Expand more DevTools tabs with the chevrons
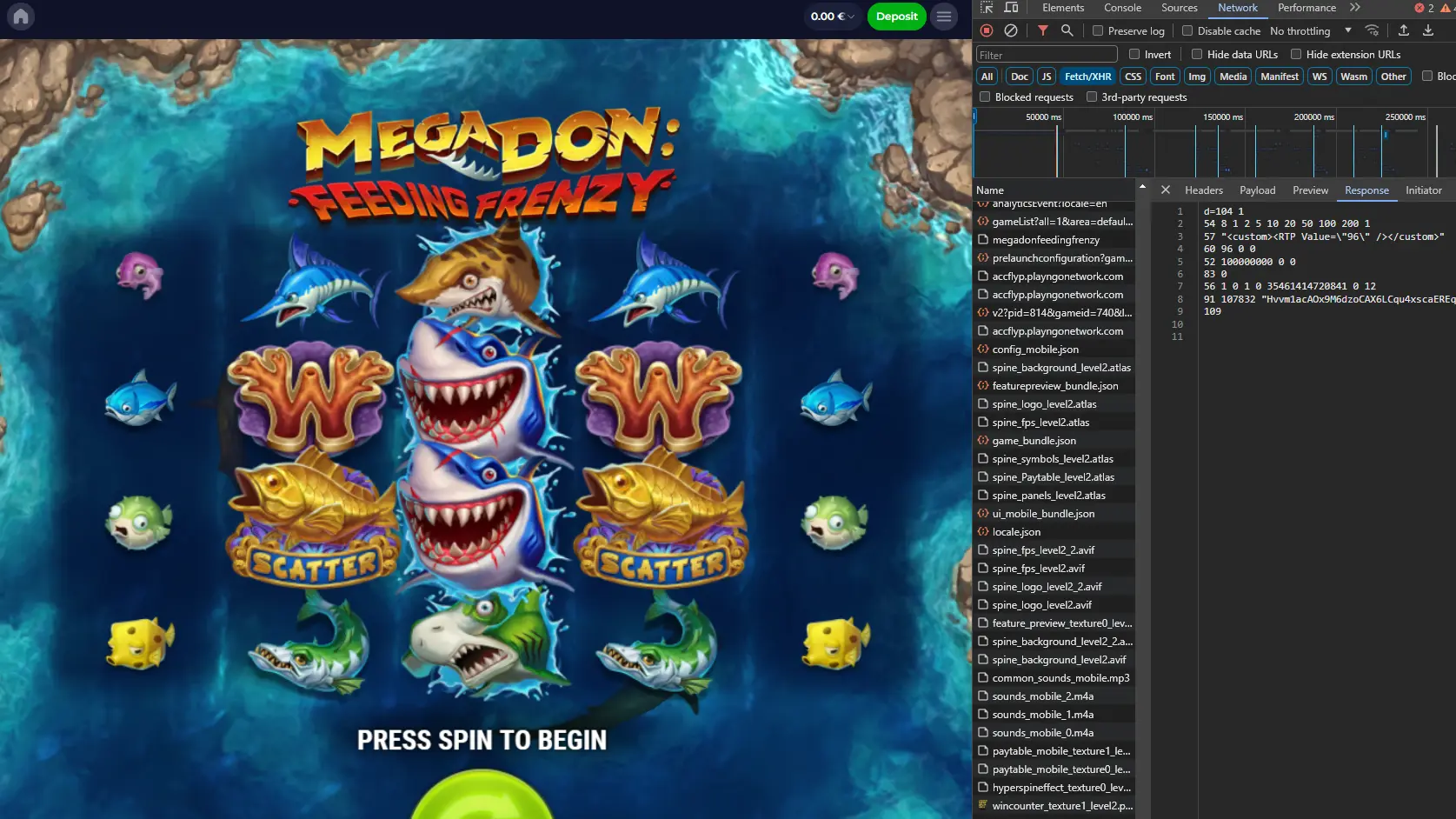Image resolution: width=1456 pixels, height=819 pixels. 1355,8
